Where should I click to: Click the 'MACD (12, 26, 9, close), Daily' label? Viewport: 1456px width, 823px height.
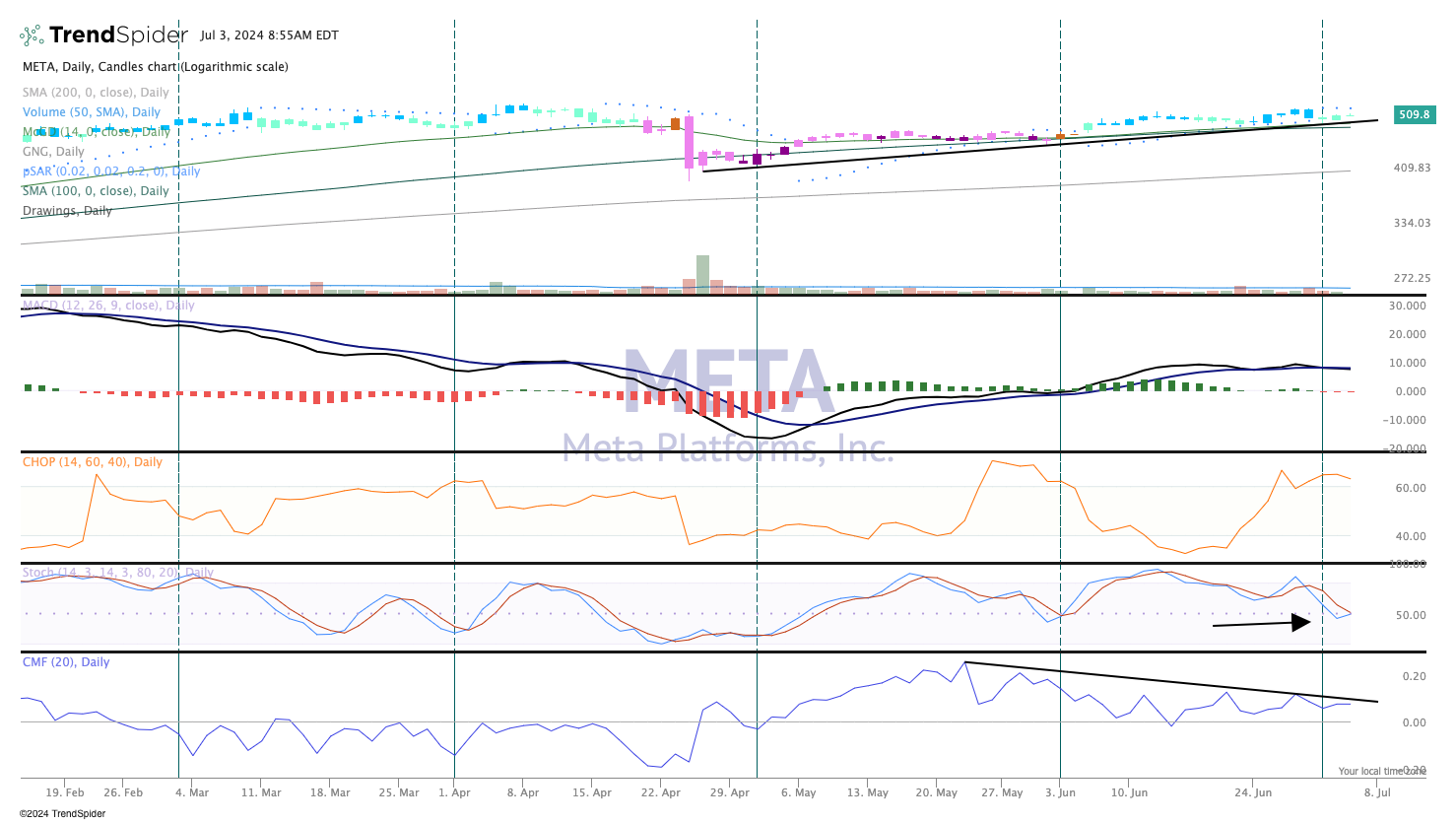point(108,306)
